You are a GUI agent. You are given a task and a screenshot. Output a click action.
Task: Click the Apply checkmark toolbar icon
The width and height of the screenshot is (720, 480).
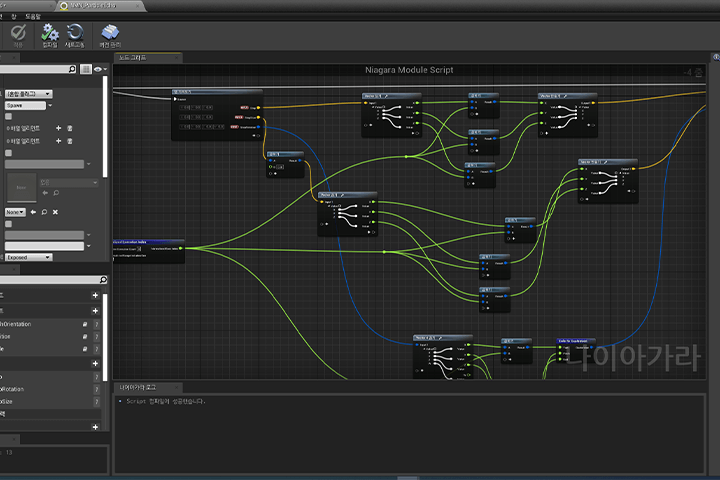[18, 36]
